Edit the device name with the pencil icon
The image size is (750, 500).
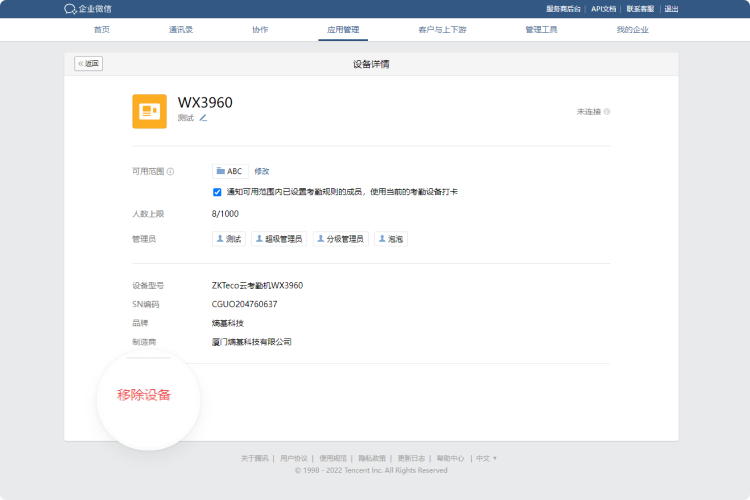point(203,118)
